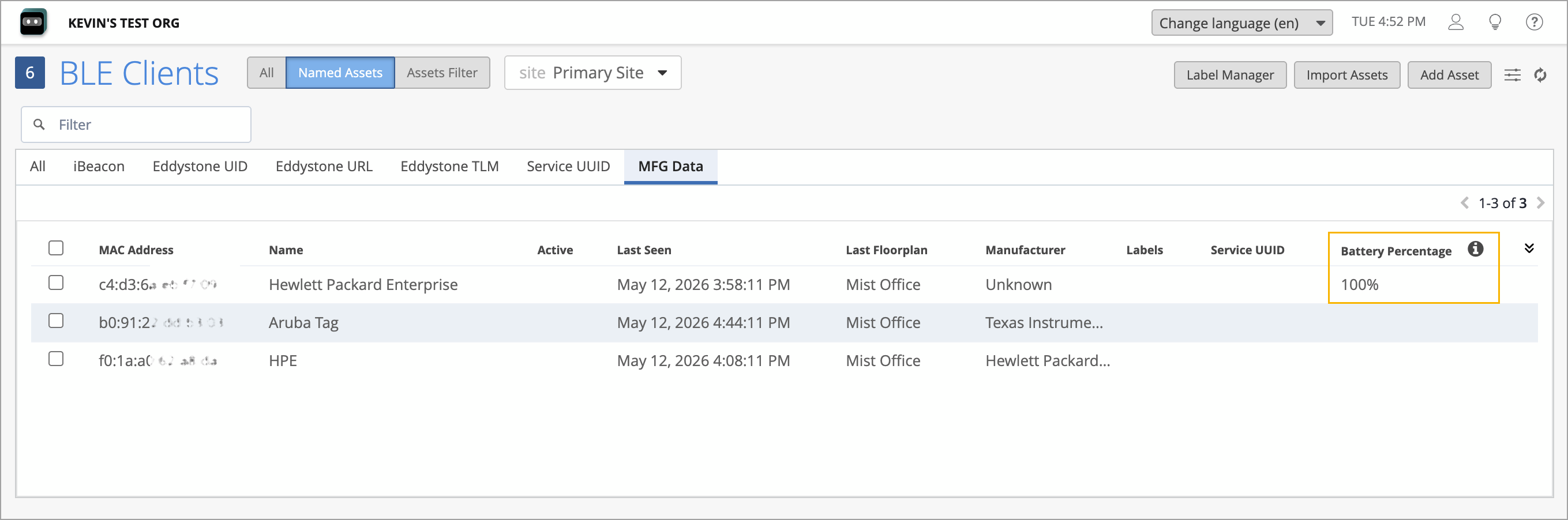Sort by Name column header
The image size is (1568, 520).
[286, 250]
